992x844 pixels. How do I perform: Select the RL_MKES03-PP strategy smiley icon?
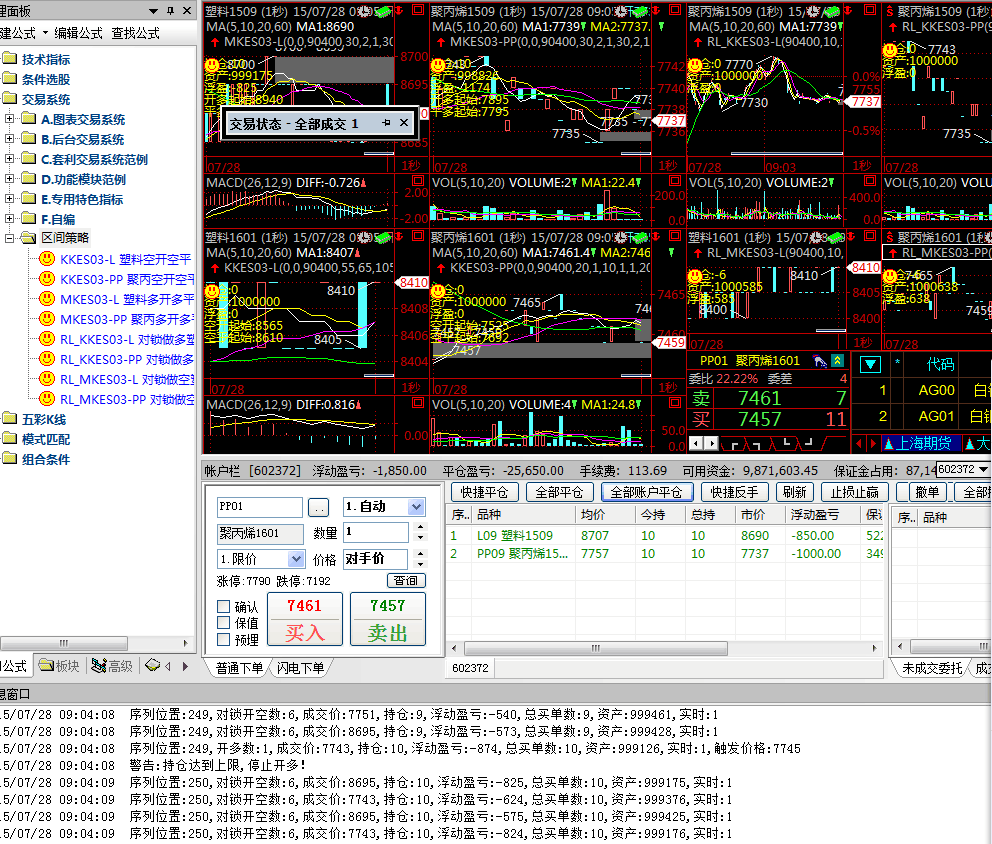(x=46, y=399)
